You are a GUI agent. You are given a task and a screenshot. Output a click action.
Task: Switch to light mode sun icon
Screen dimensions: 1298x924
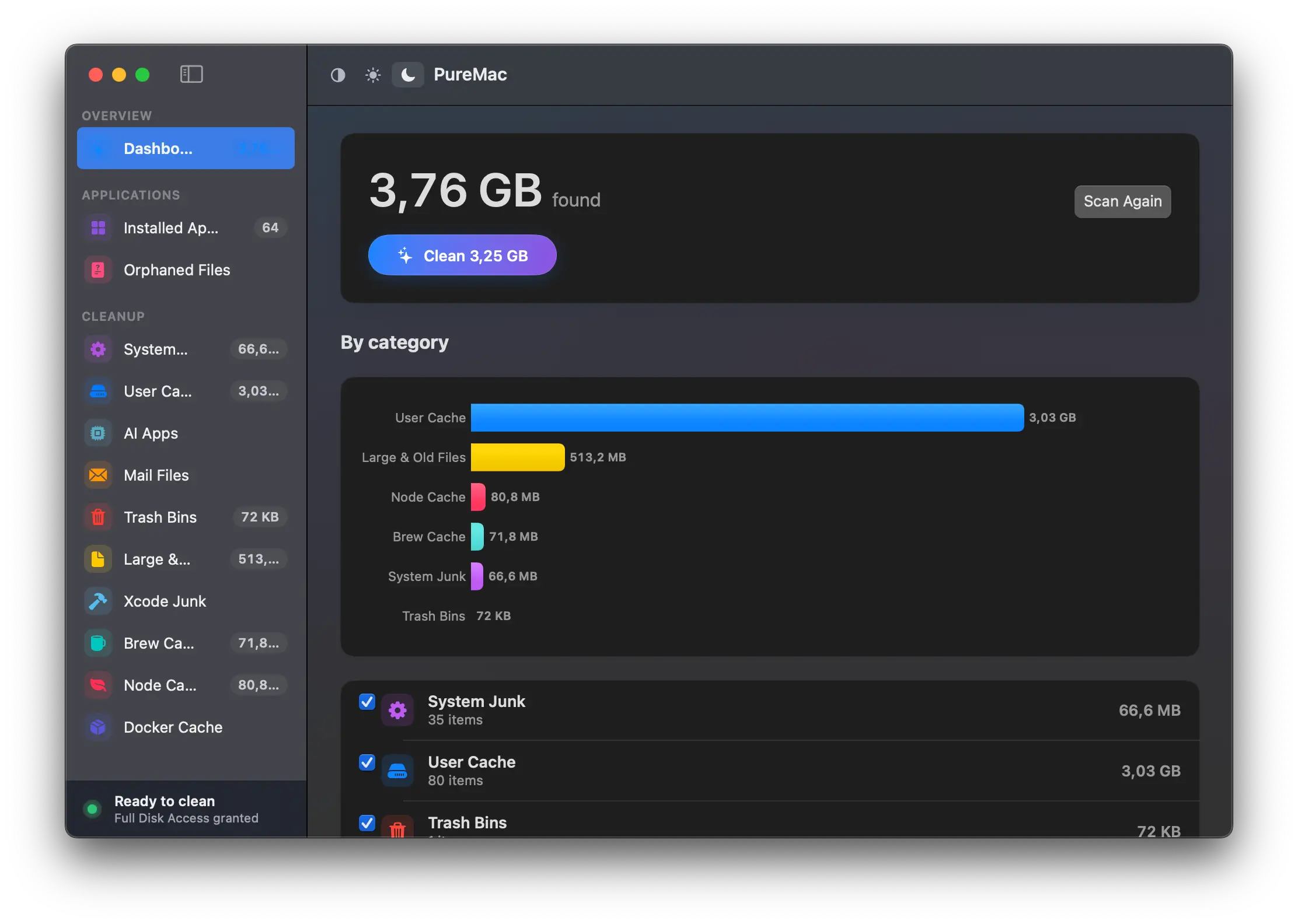coord(373,75)
